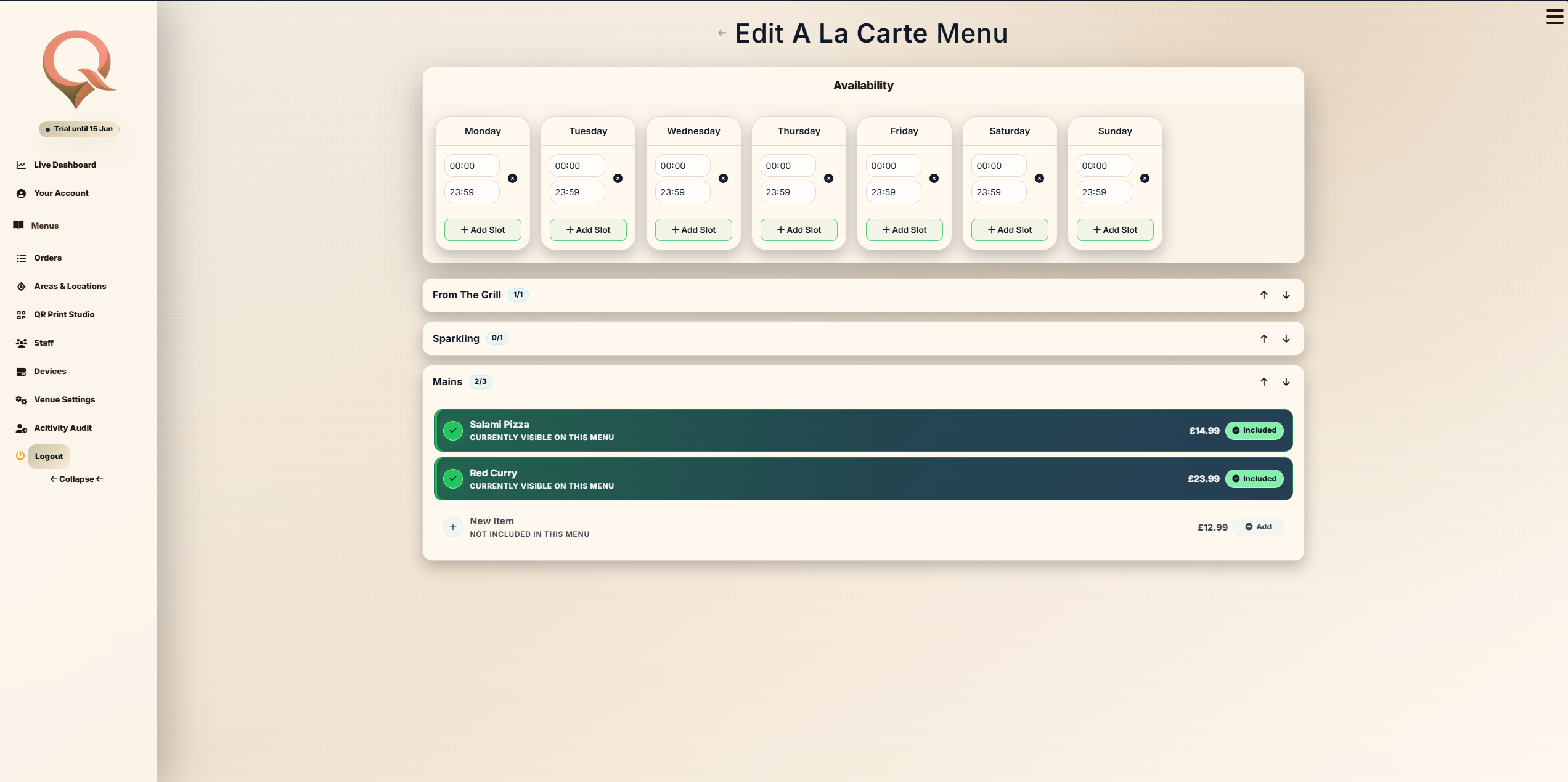
Task: Edit Thursday end time field
Action: click(x=788, y=192)
